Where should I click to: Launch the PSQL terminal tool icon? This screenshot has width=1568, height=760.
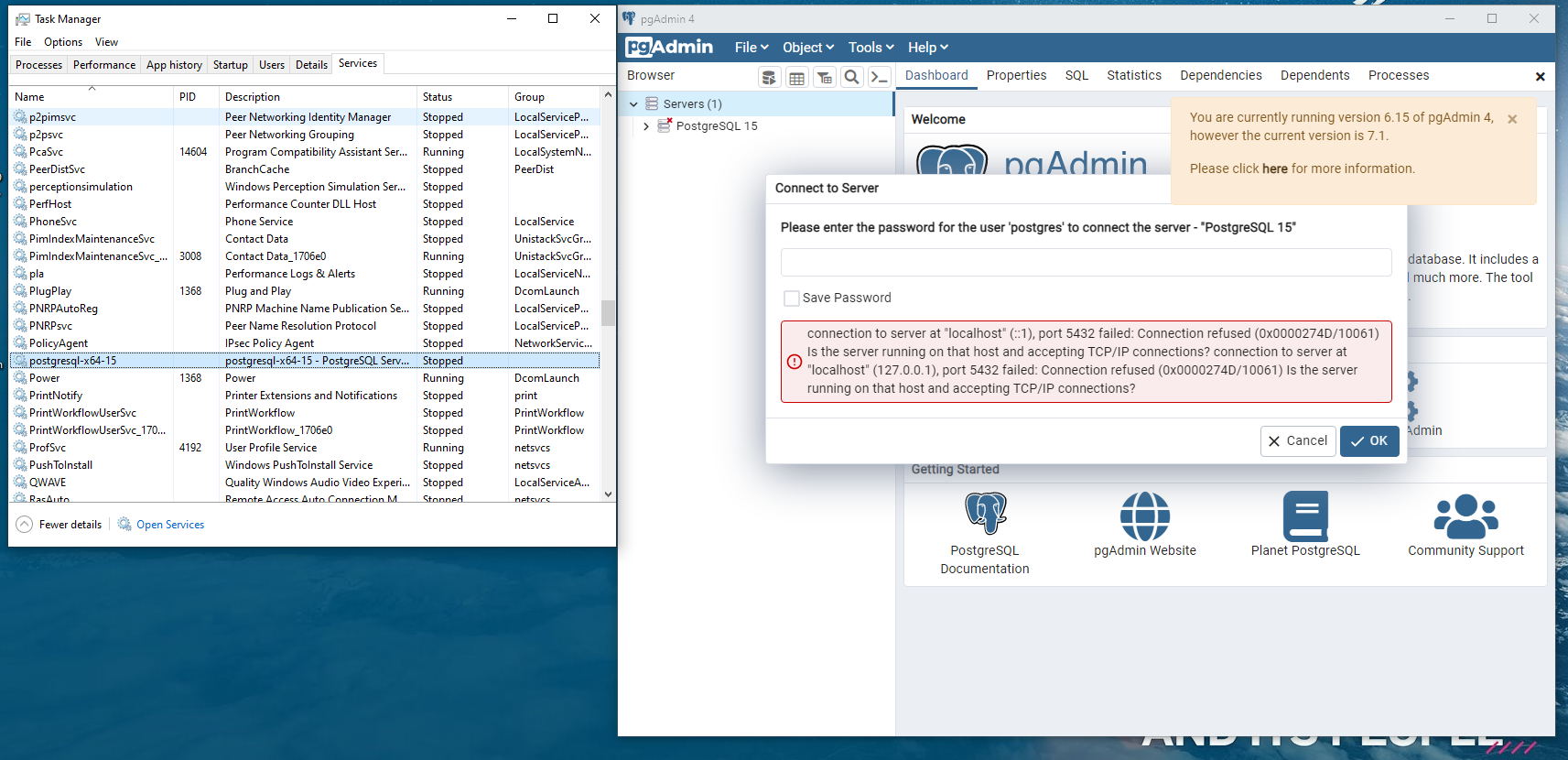point(879,78)
